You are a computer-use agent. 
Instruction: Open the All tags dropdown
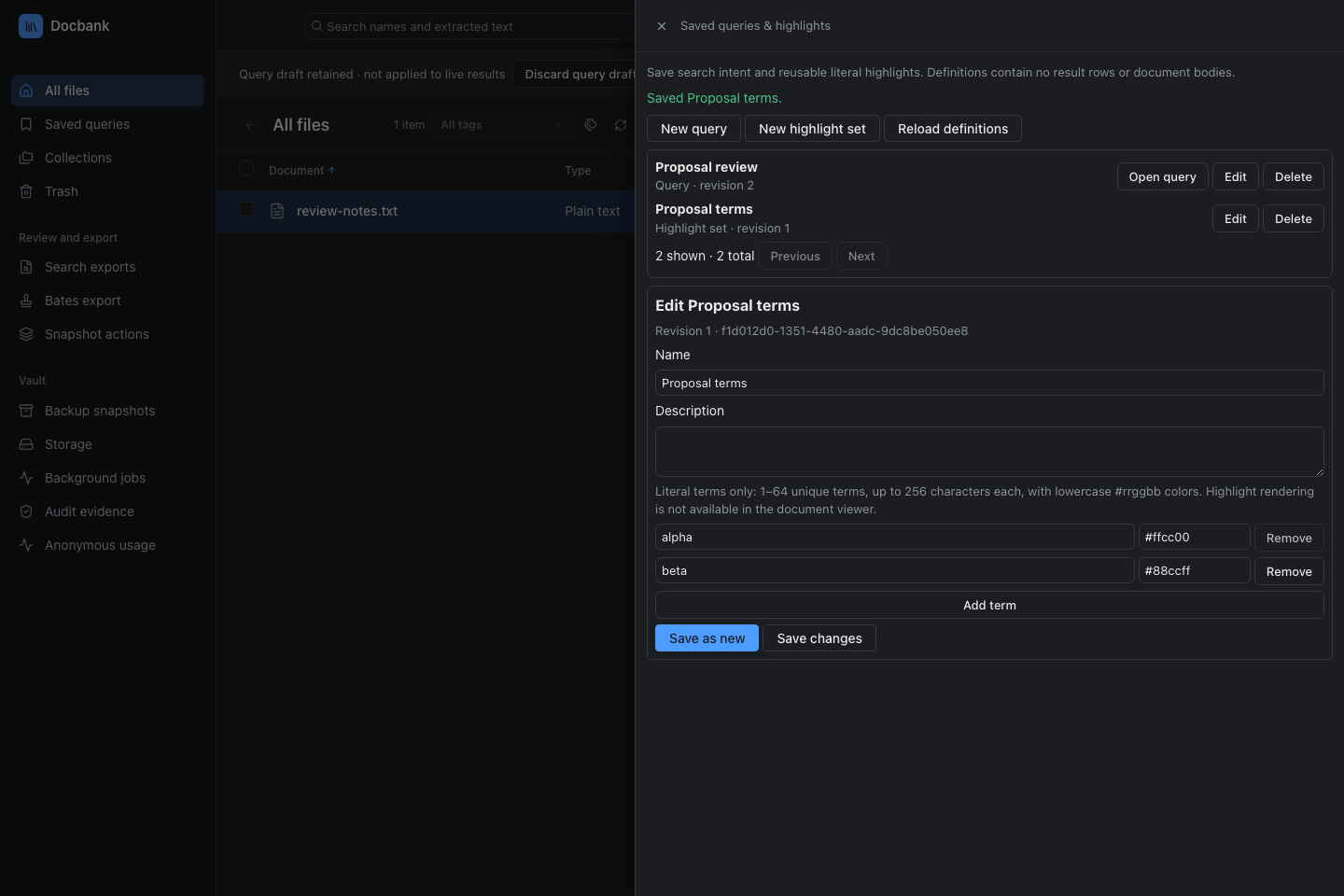[501, 125]
